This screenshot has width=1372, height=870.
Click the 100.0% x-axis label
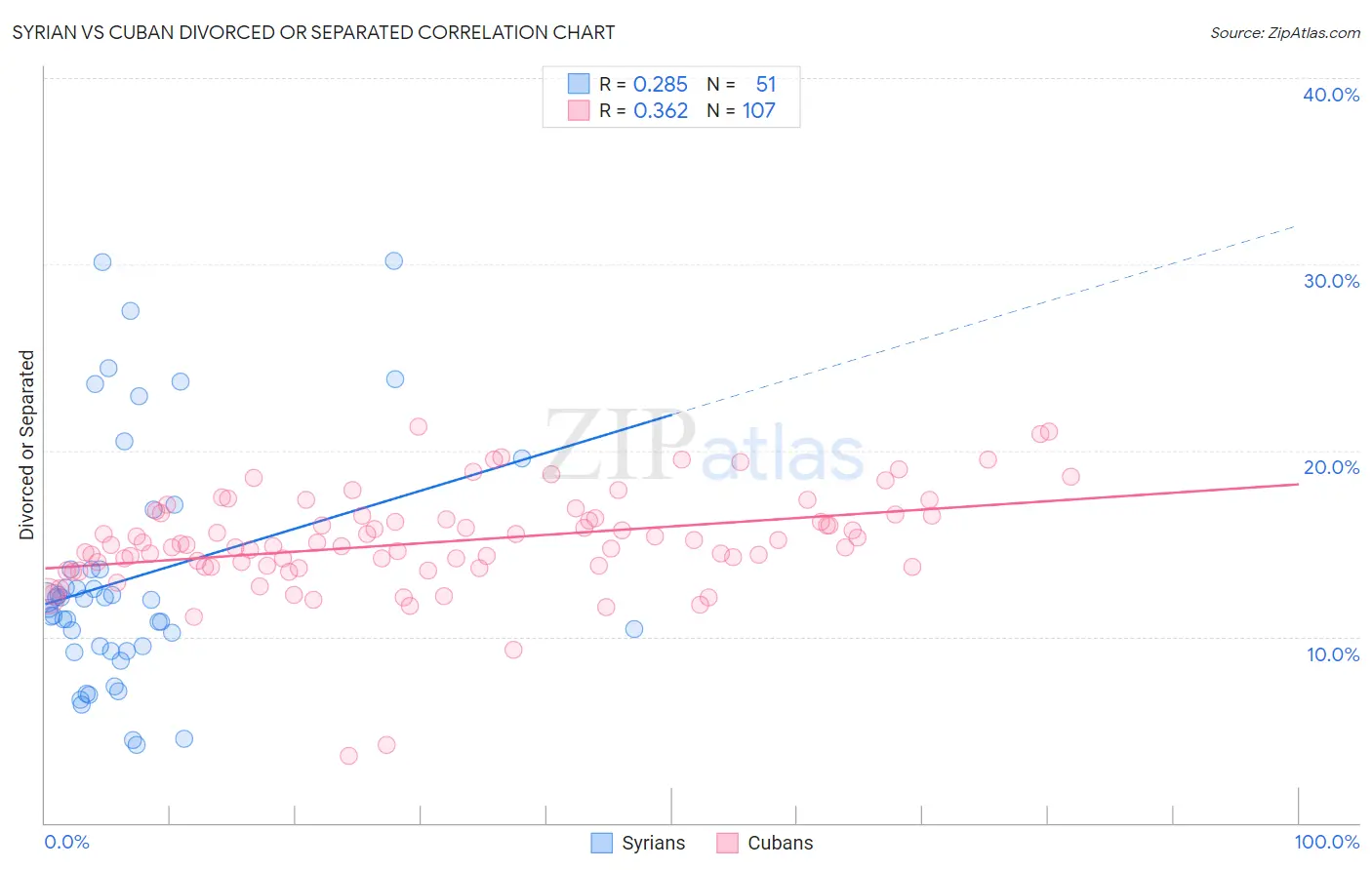tap(1327, 842)
